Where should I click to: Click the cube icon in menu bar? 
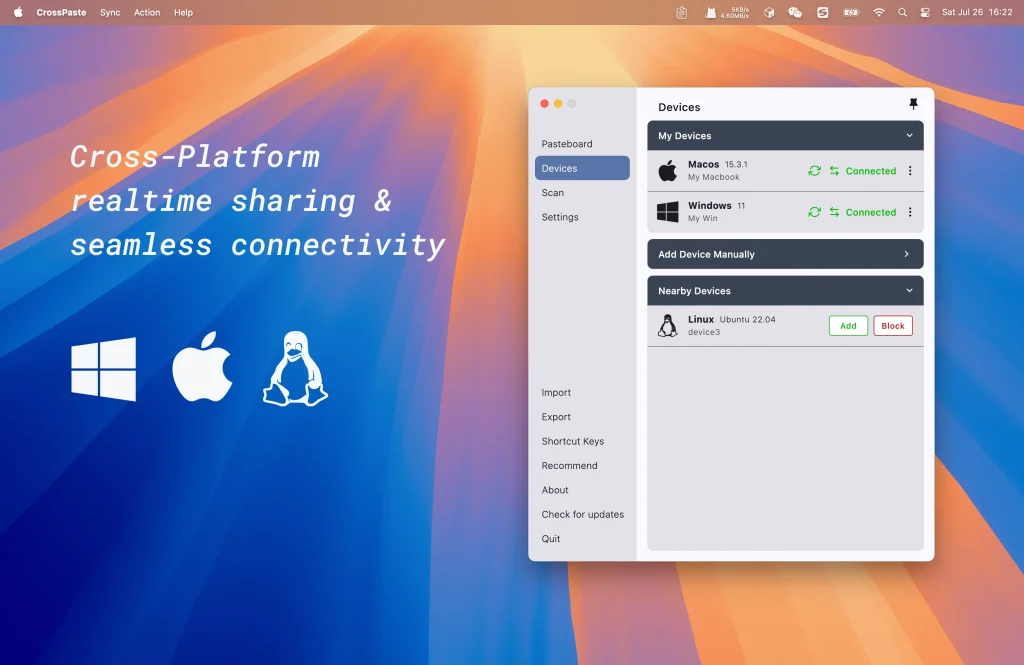pyautogui.click(x=769, y=12)
